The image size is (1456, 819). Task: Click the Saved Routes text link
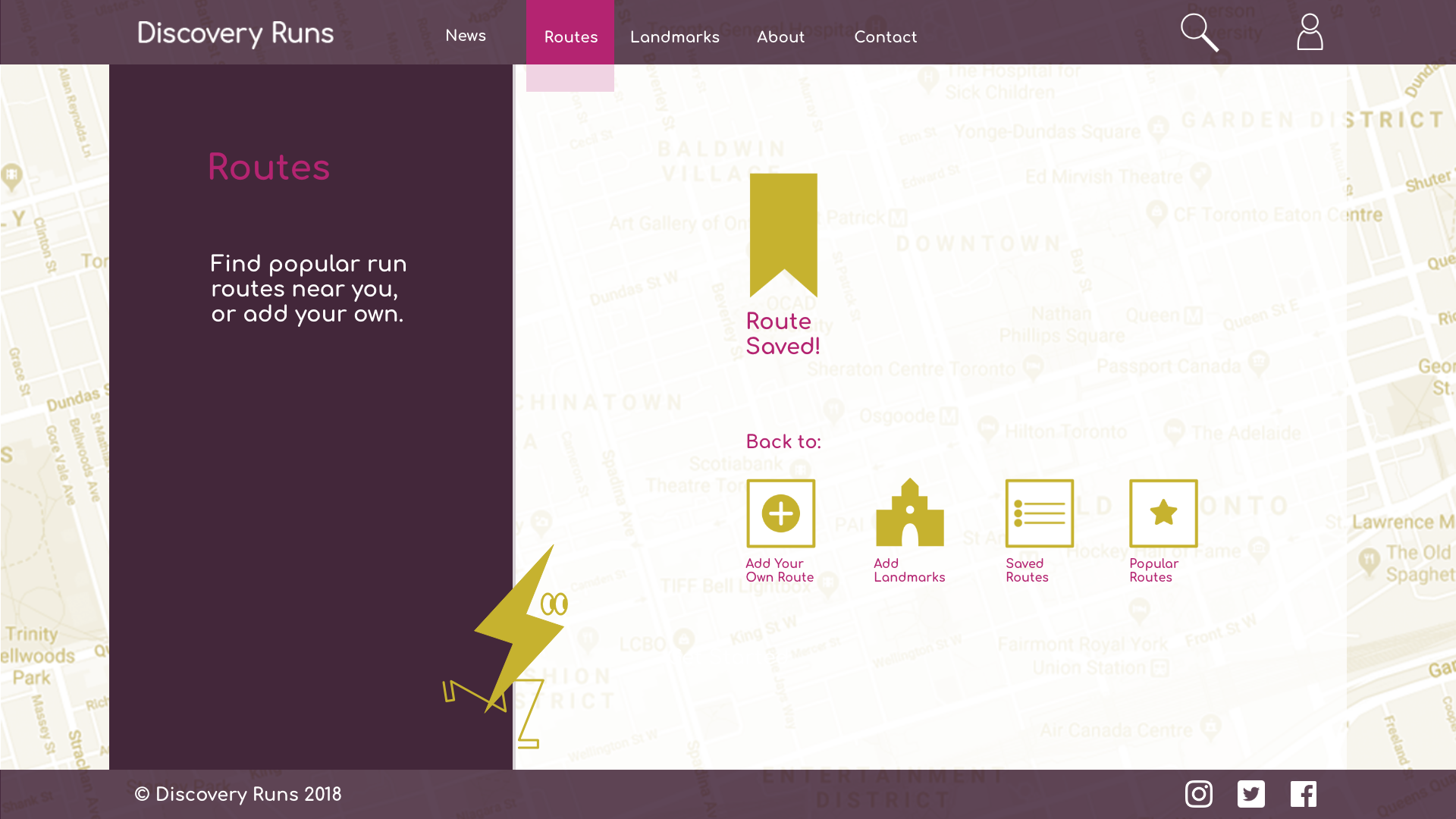coord(1027,570)
